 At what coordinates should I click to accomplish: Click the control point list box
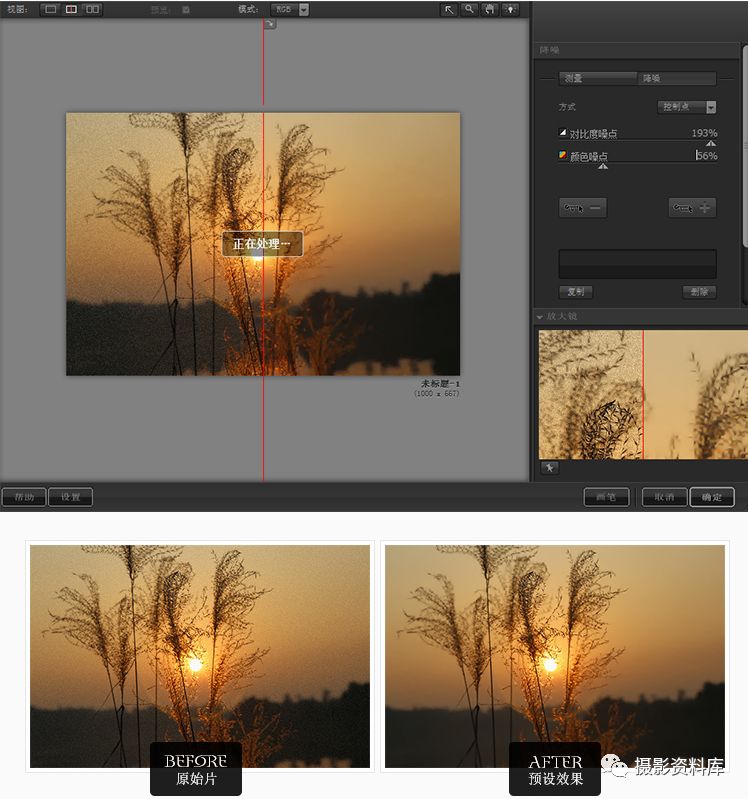[637, 264]
